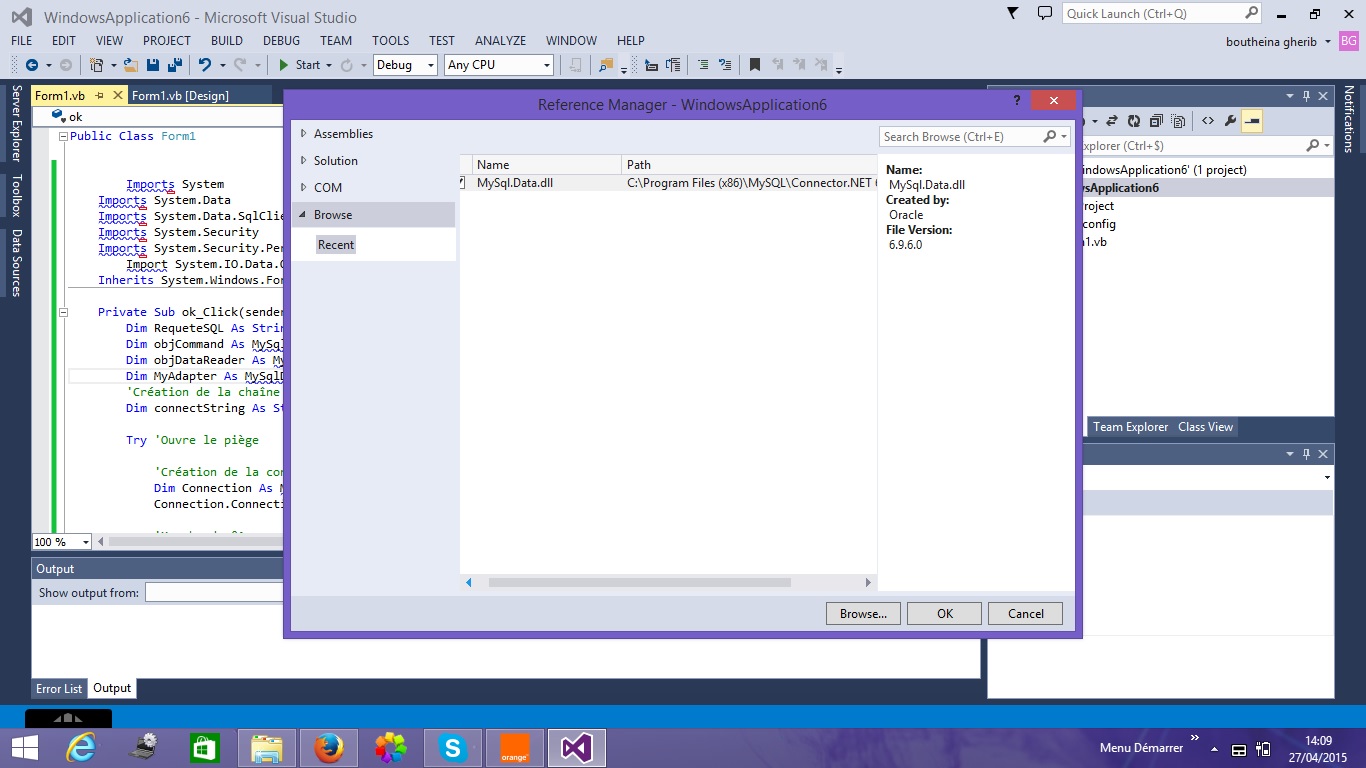The width and height of the screenshot is (1366, 768).
Task: Open the Any CPU platform dropdown
Action: tap(546, 65)
